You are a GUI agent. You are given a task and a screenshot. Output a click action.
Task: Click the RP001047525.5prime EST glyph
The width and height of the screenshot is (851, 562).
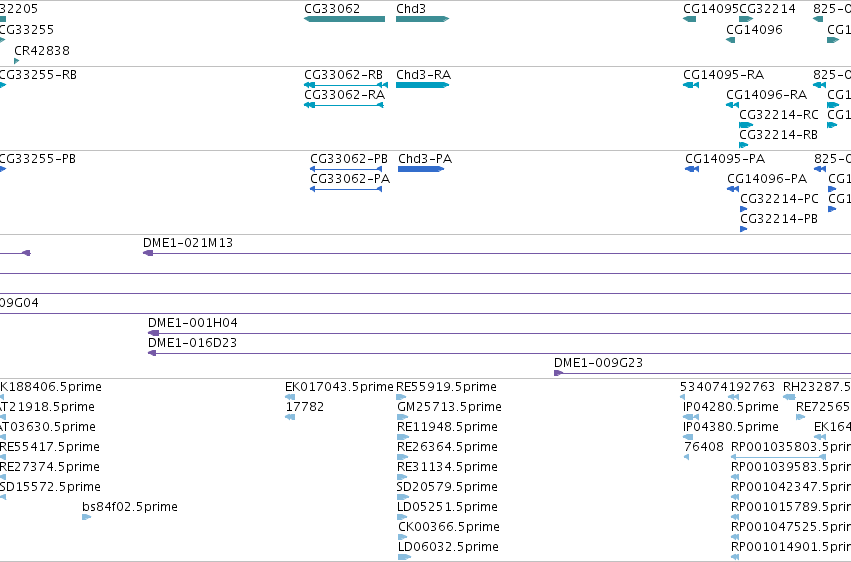[735, 537]
